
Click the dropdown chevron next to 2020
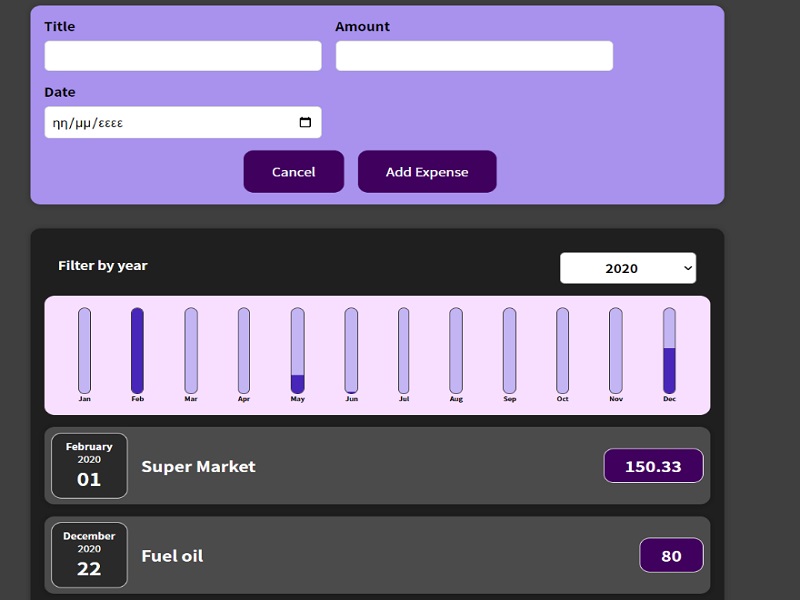point(686,268)
